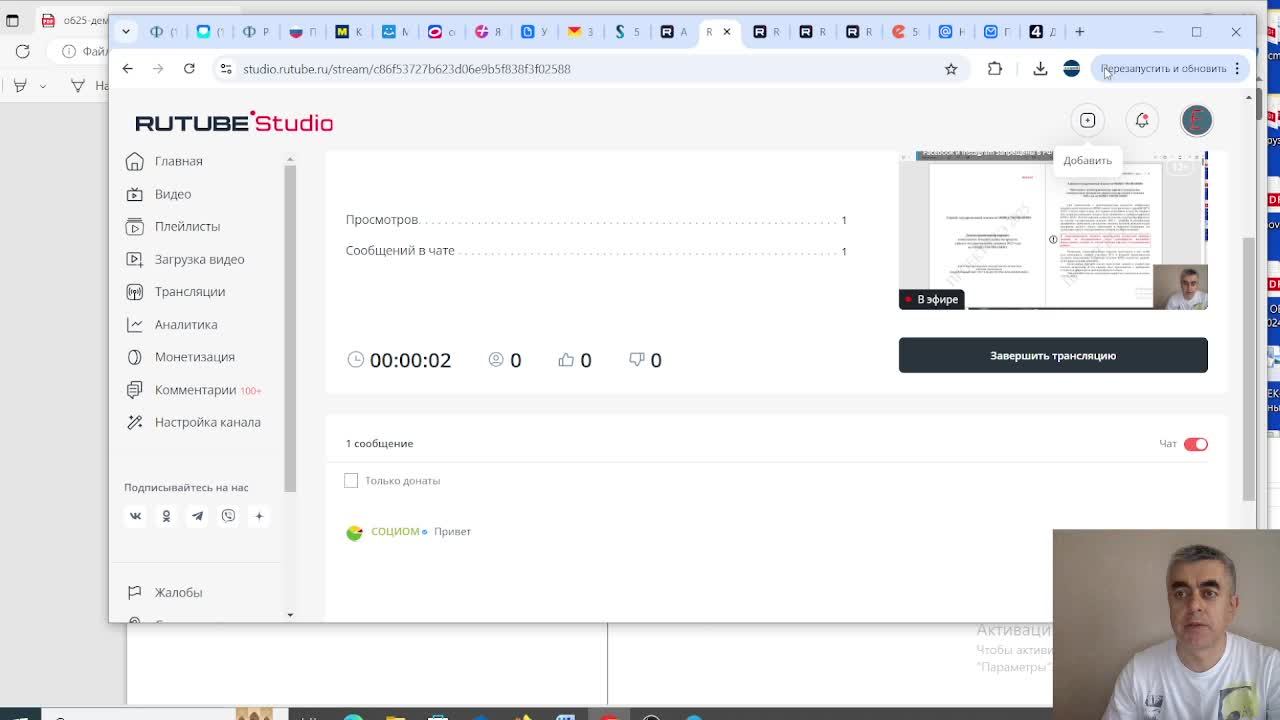This screenshot has height=720, width=1280.
Task: Open the Dzen star social link
Action: 259,516
